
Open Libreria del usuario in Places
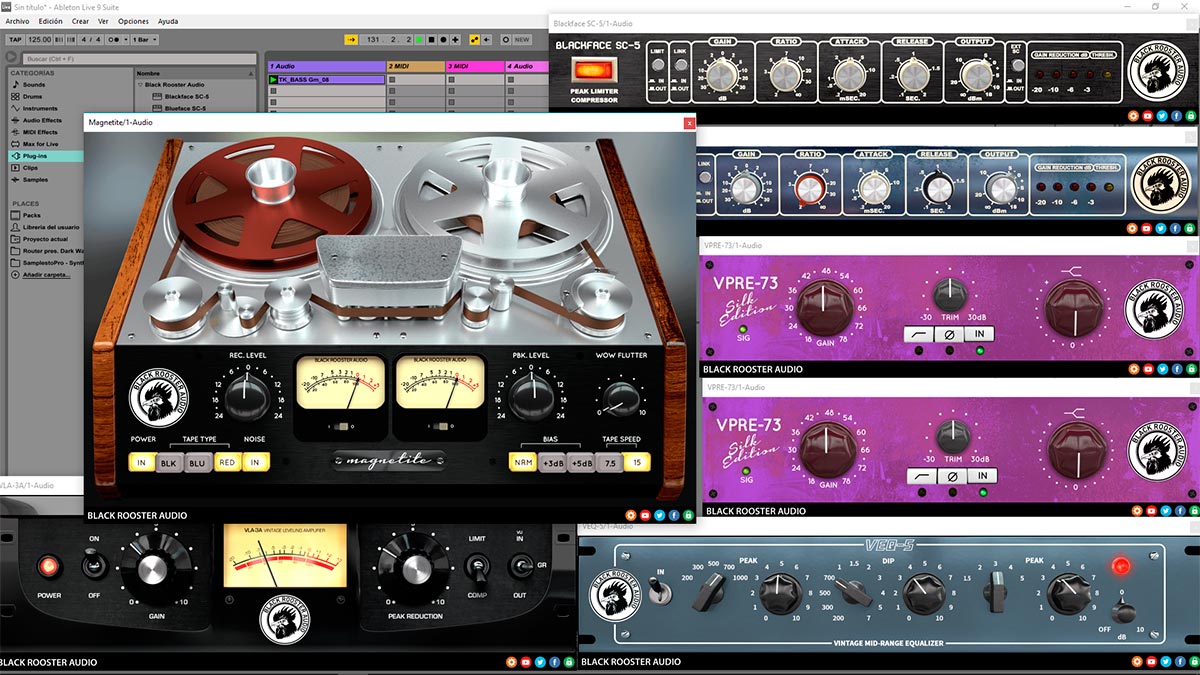(50, 228)
